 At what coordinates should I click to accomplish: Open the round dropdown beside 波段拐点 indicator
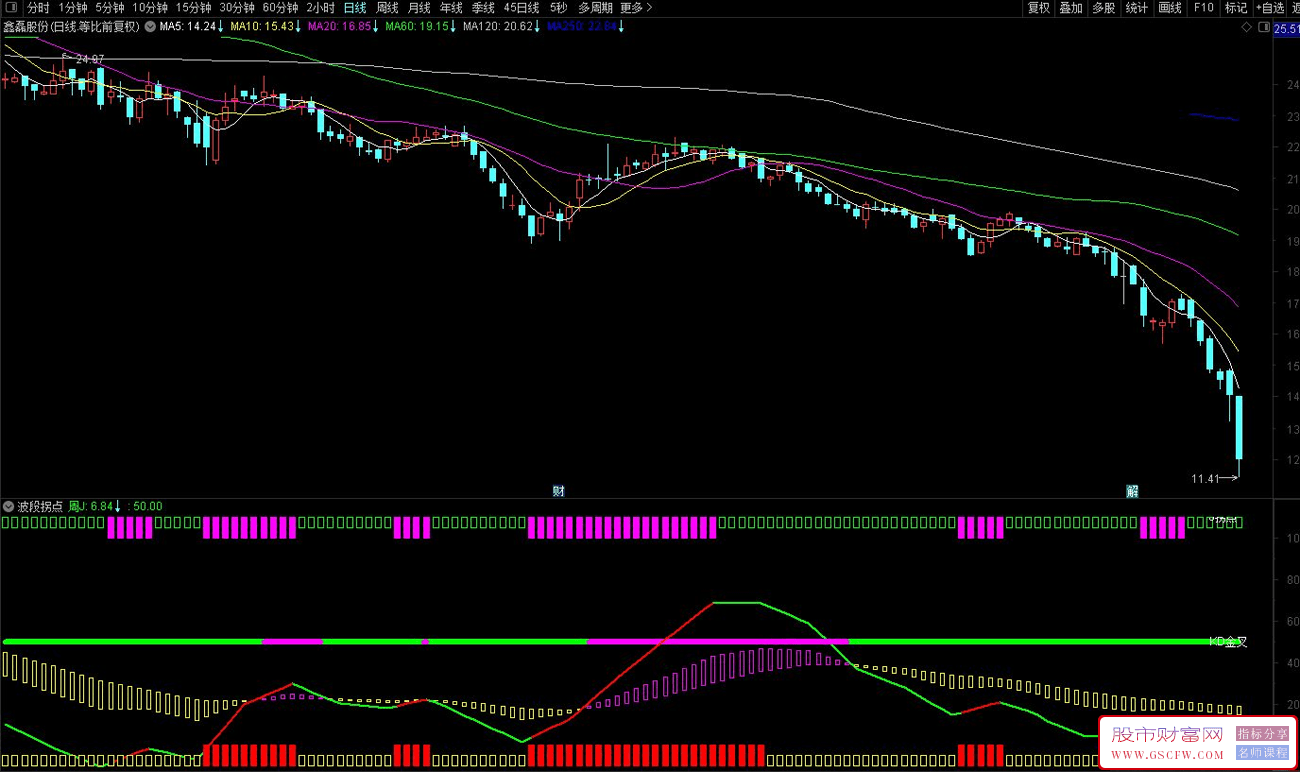[x=9, y=506]
